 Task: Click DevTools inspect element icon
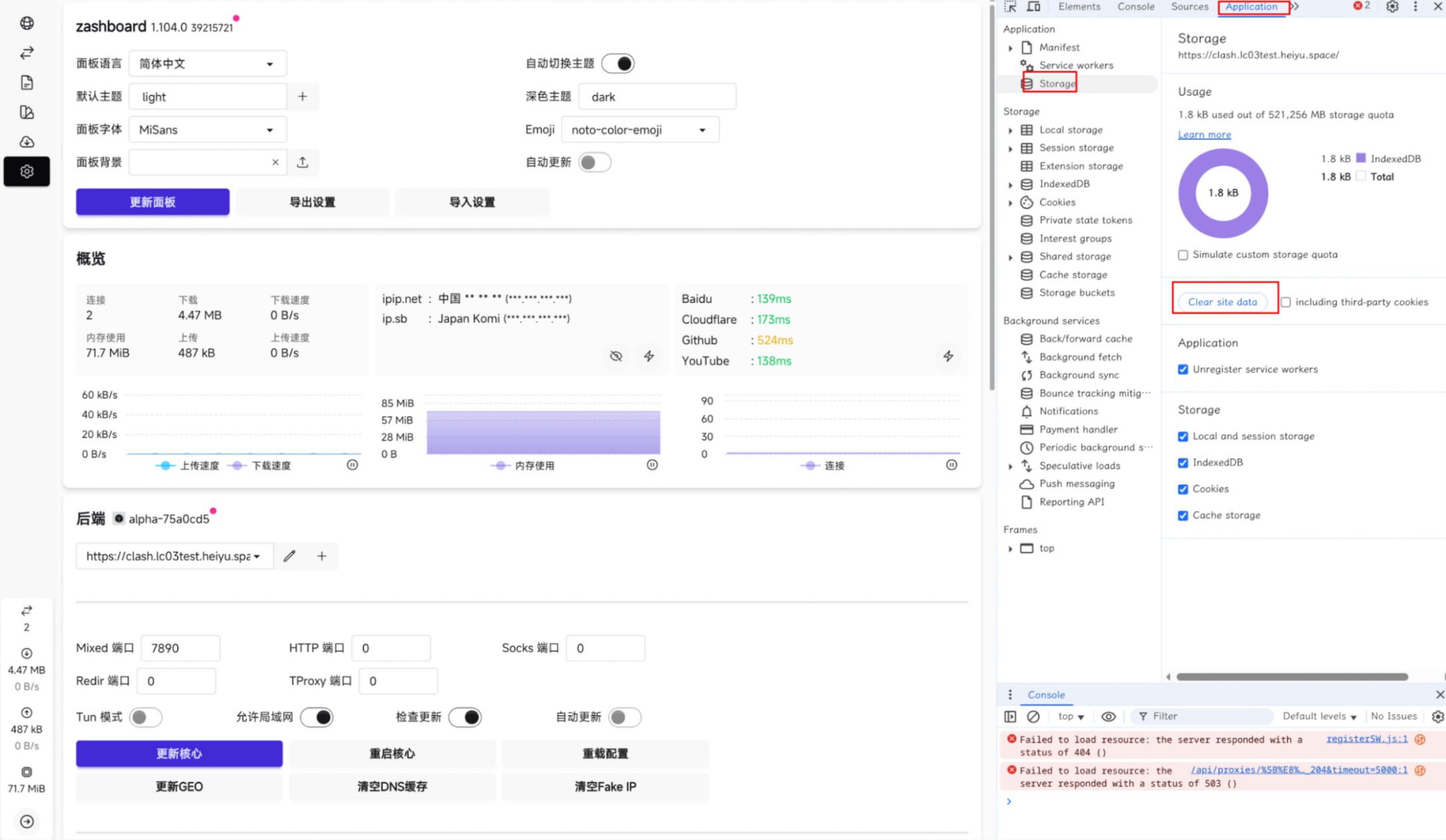coord(1010,7)
